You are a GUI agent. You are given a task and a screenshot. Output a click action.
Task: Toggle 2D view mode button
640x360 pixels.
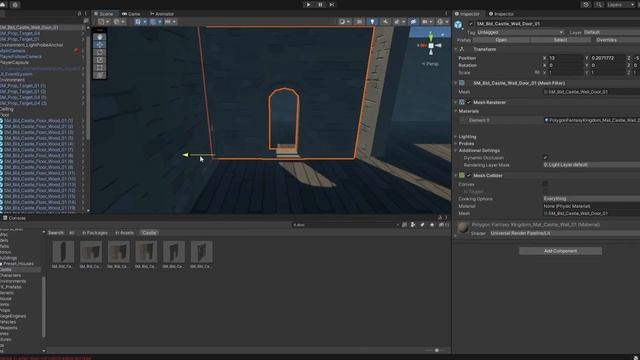[359, 22]
